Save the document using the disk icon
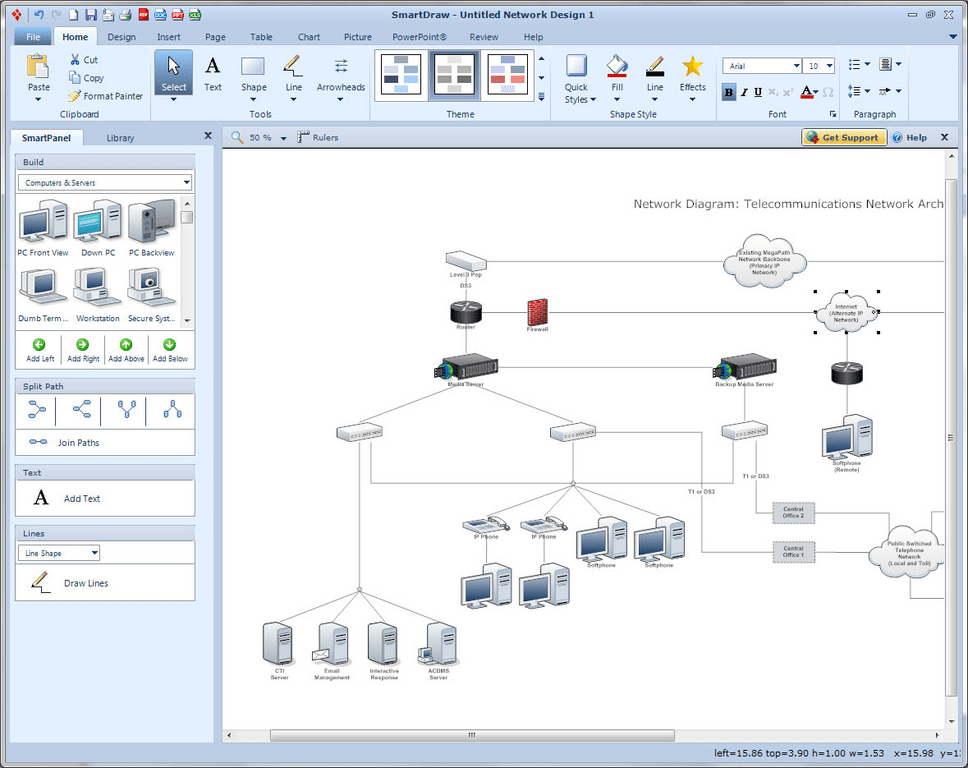The width and height of the screenshot is (968, 768). pyautogui.click(x=91, y=14)
